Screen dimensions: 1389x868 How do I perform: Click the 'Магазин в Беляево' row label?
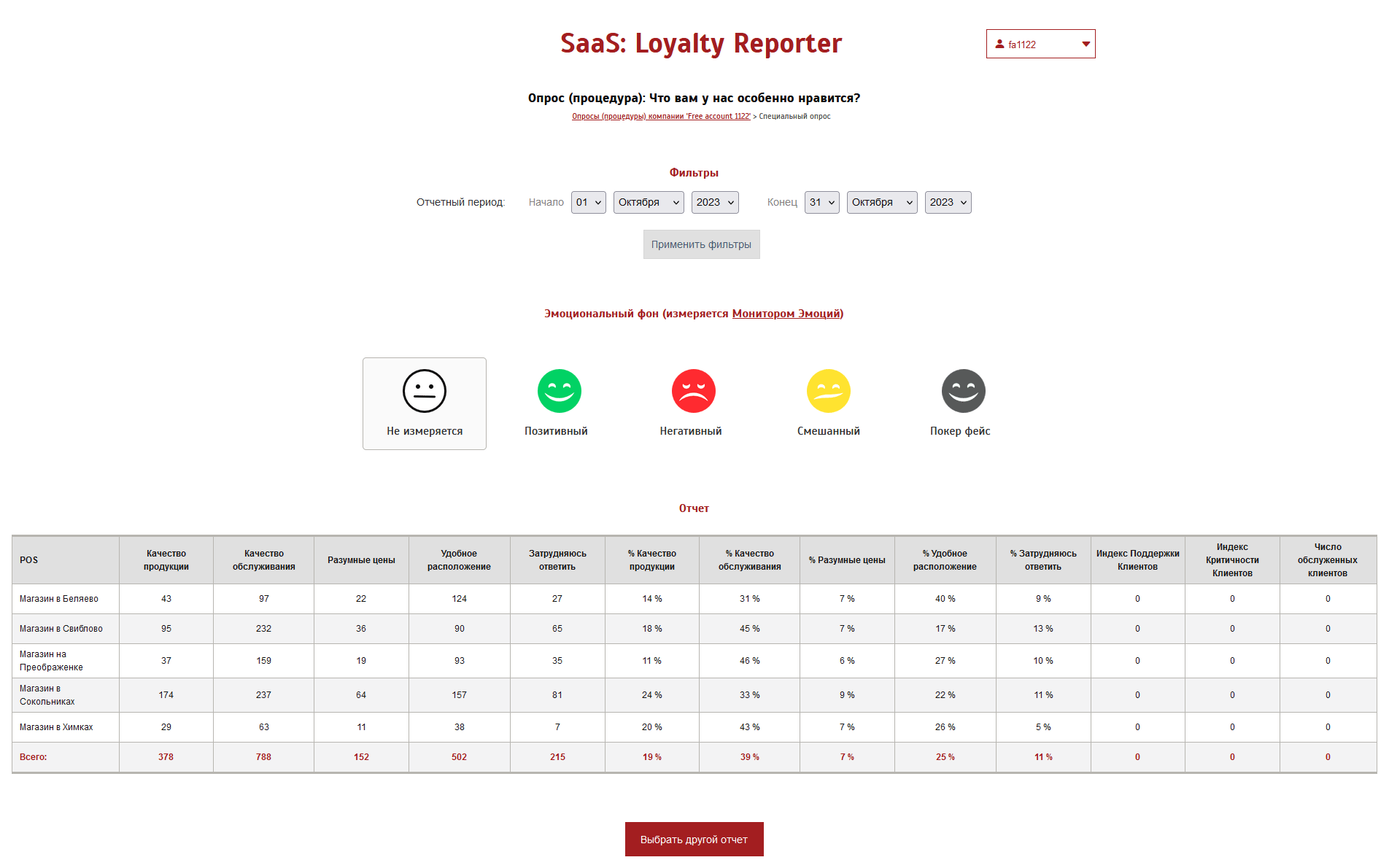(59, 599)
